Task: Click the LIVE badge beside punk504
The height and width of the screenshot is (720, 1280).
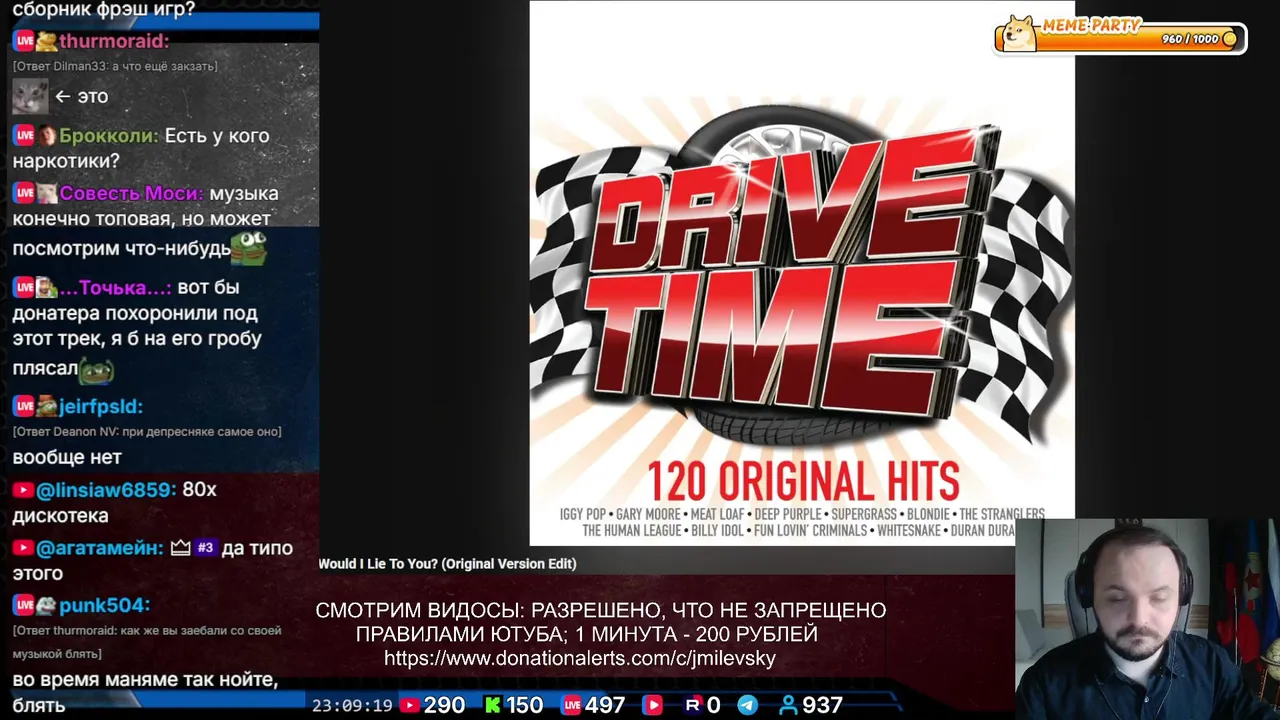Action: click(24, 605)
